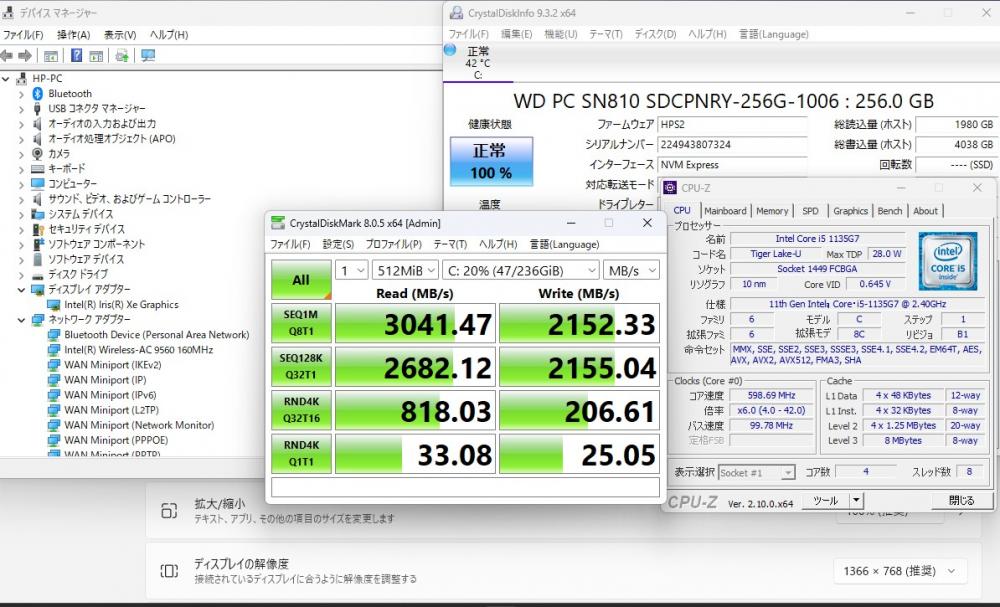Image resolution: width=1000 pixels, height=607 pixels.
Task: Click the 正常 100% health status button
Action: click(491, 161)
